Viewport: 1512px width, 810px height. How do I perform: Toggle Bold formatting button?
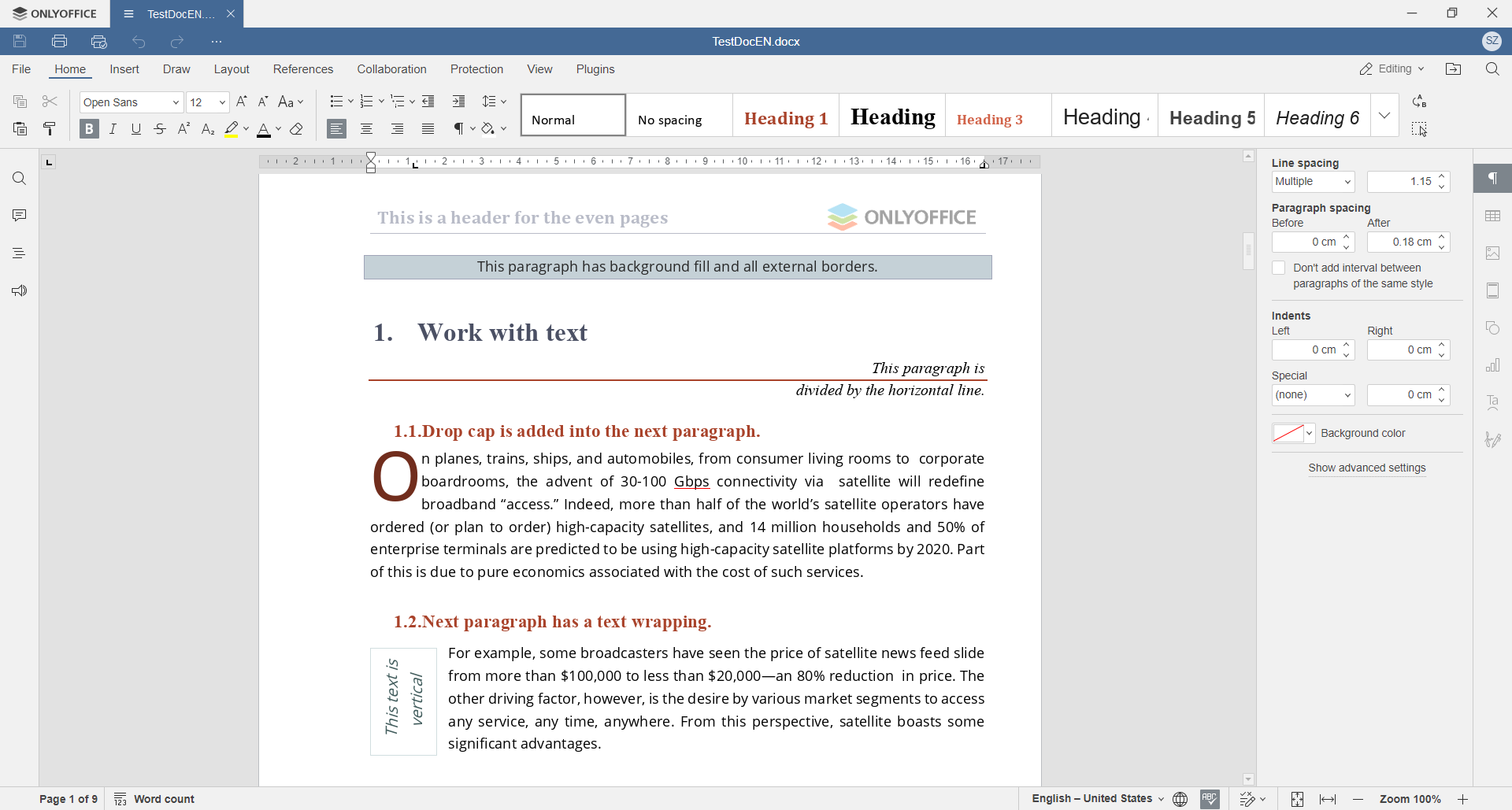coord(89,129)
